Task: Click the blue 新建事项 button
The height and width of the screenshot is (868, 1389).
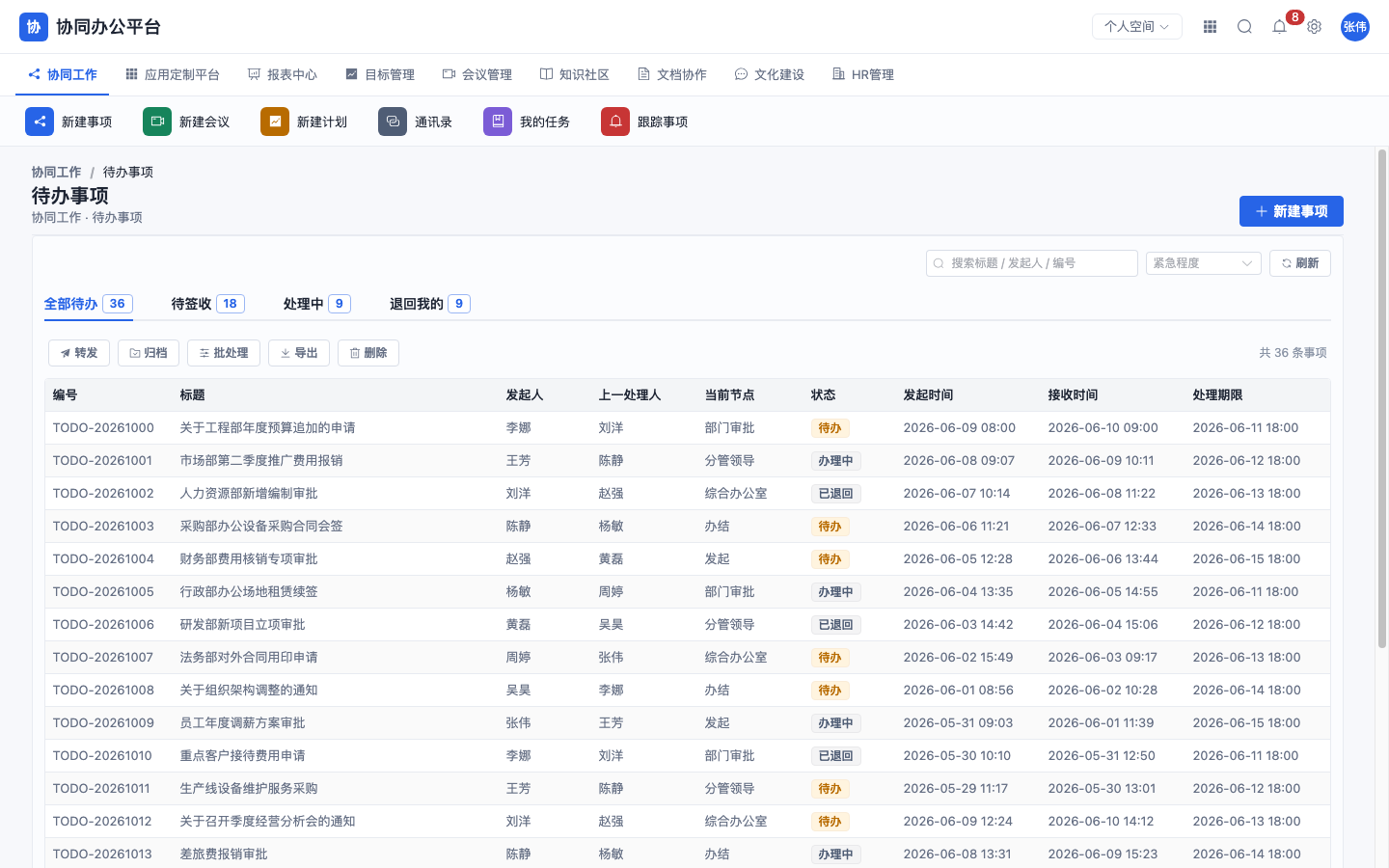Action: tap(1292, 211)
